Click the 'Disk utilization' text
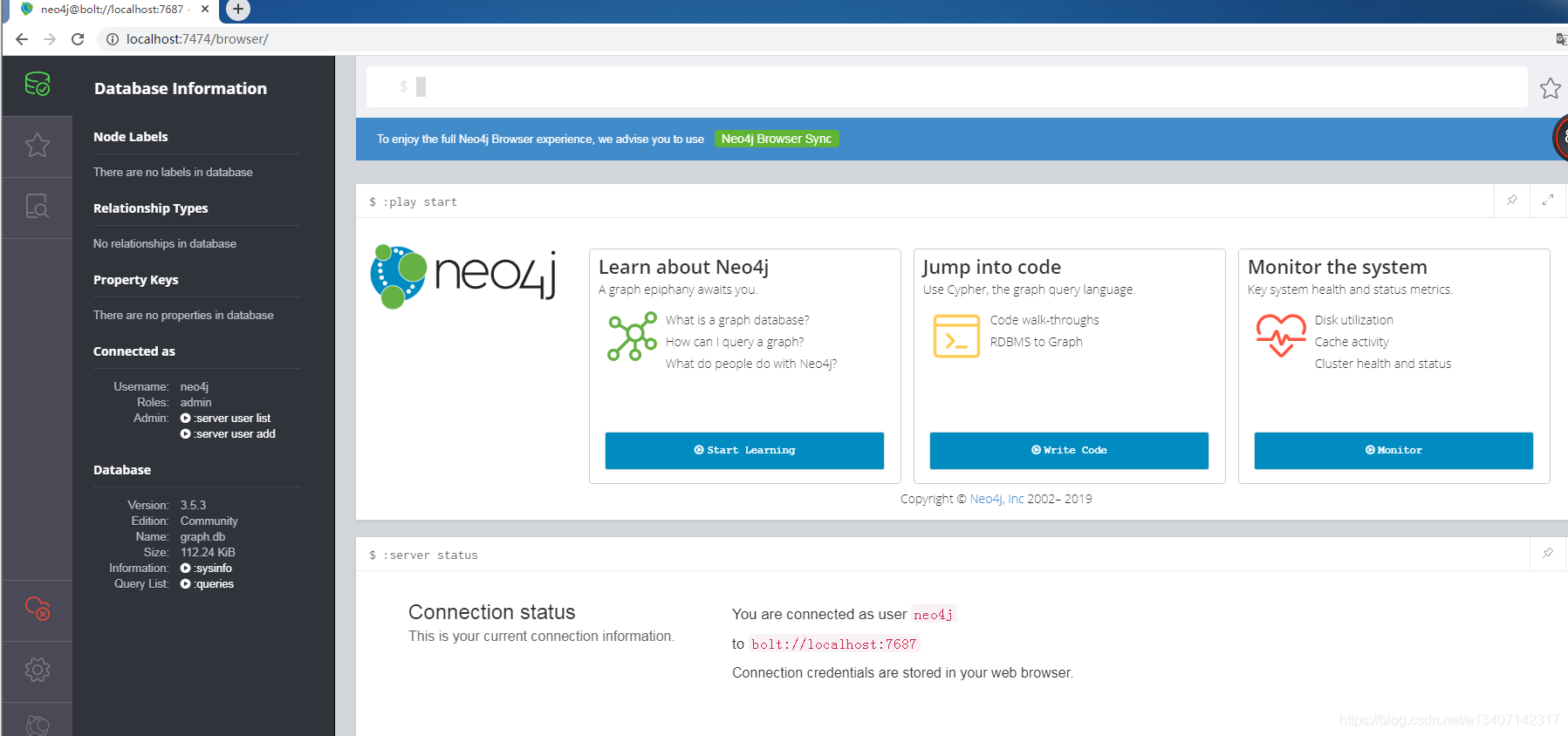 pos(1354,320)
